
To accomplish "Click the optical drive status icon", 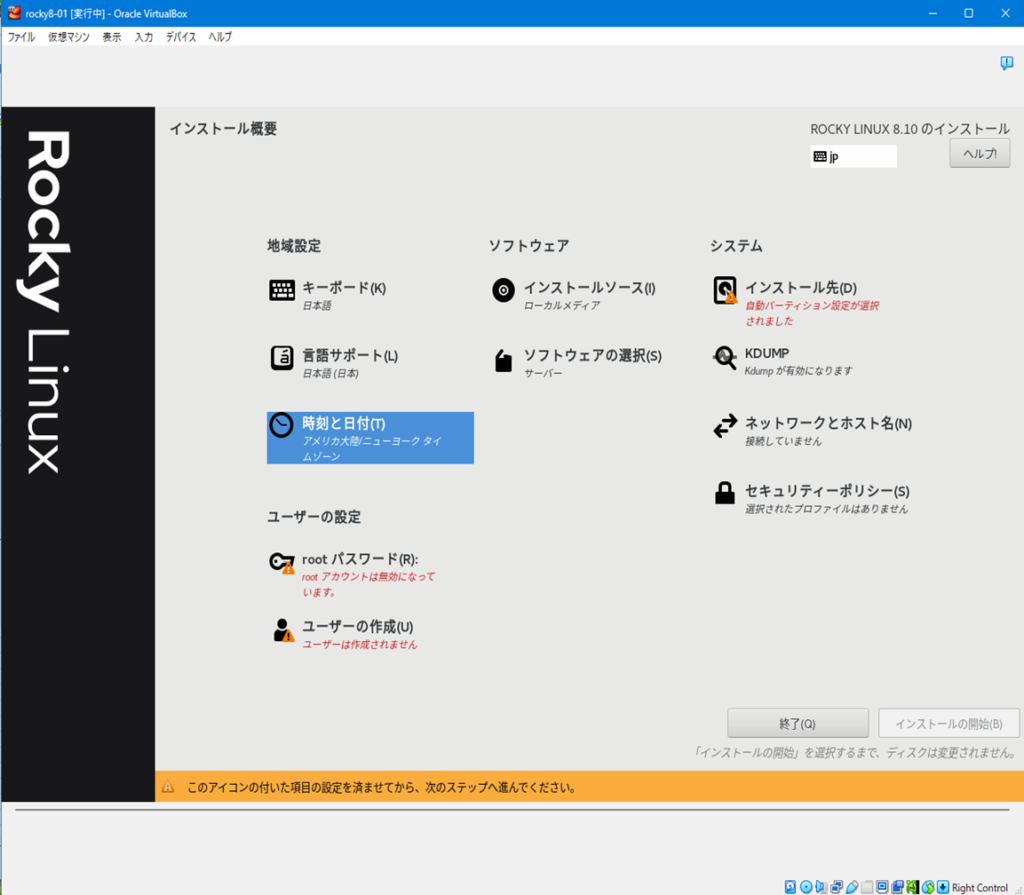I will coord(806,887).
